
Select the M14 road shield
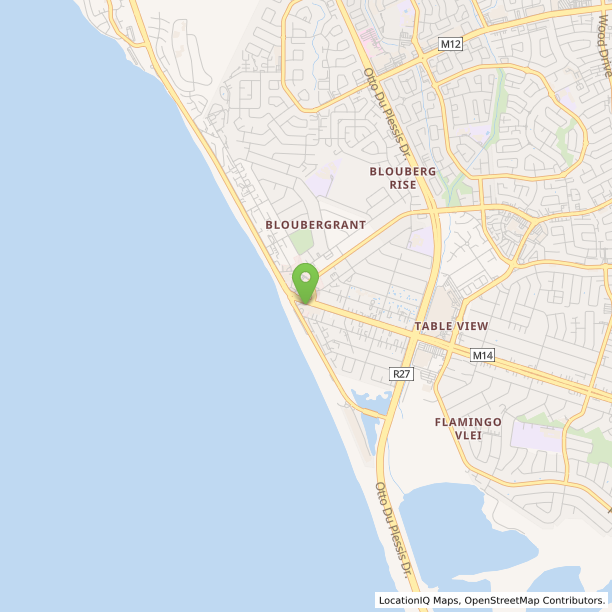482,355
